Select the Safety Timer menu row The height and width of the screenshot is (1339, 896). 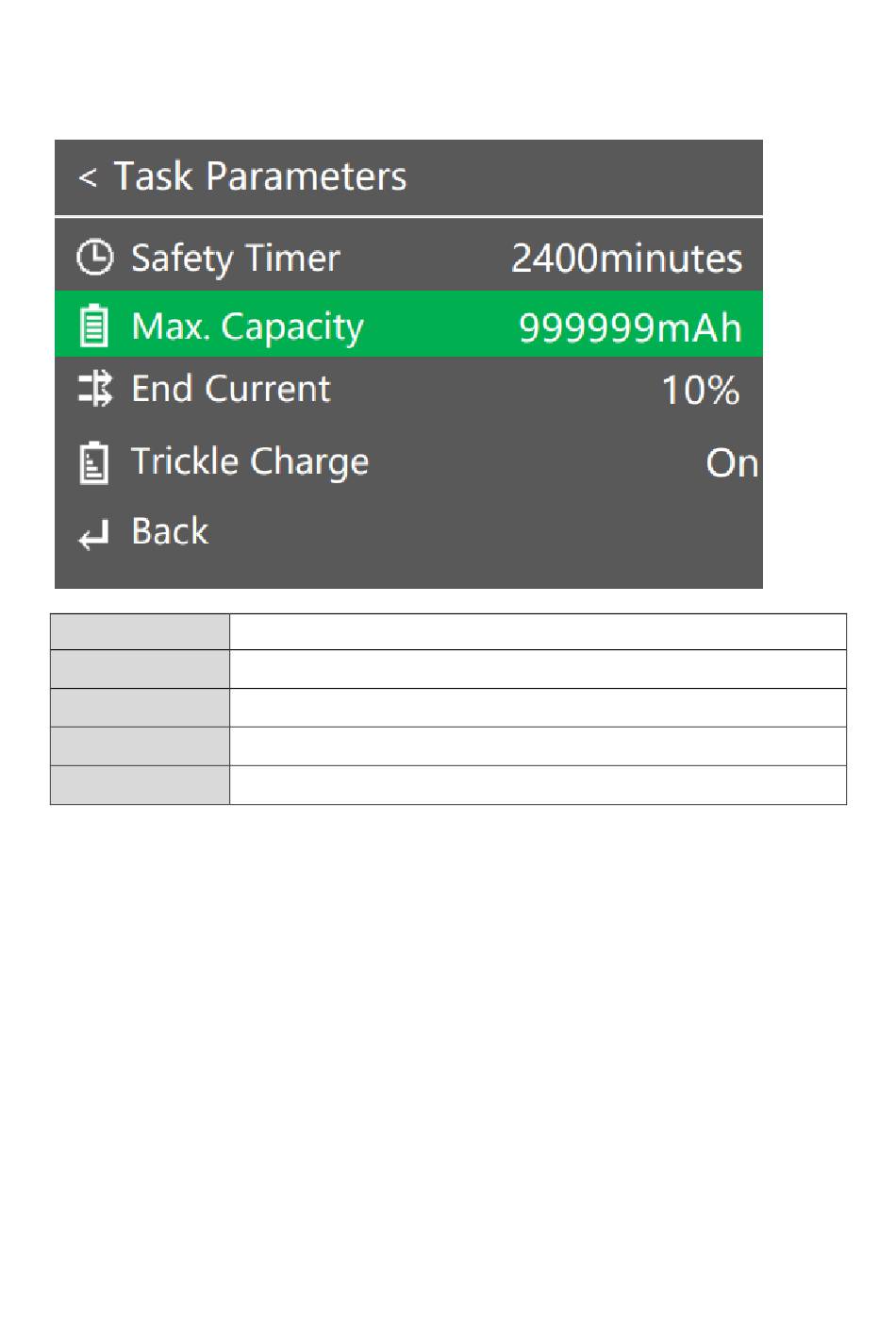(x=408, y=258)
